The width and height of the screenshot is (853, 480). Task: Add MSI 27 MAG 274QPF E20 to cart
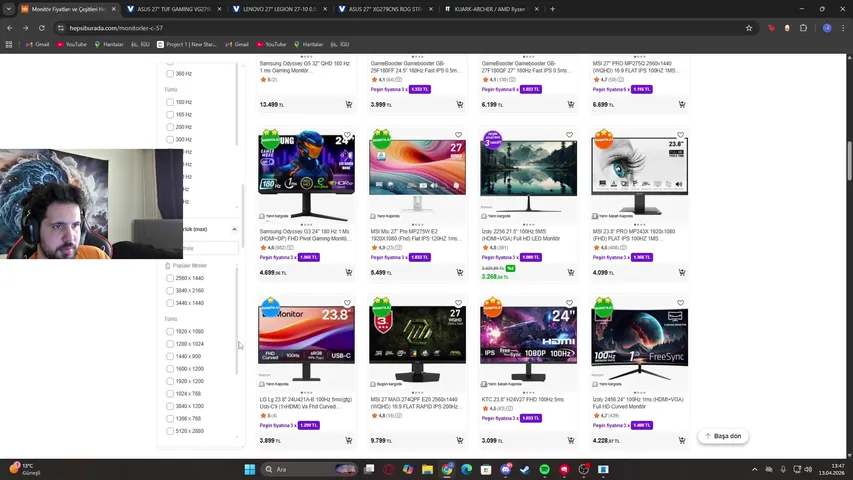pos(460,440)
